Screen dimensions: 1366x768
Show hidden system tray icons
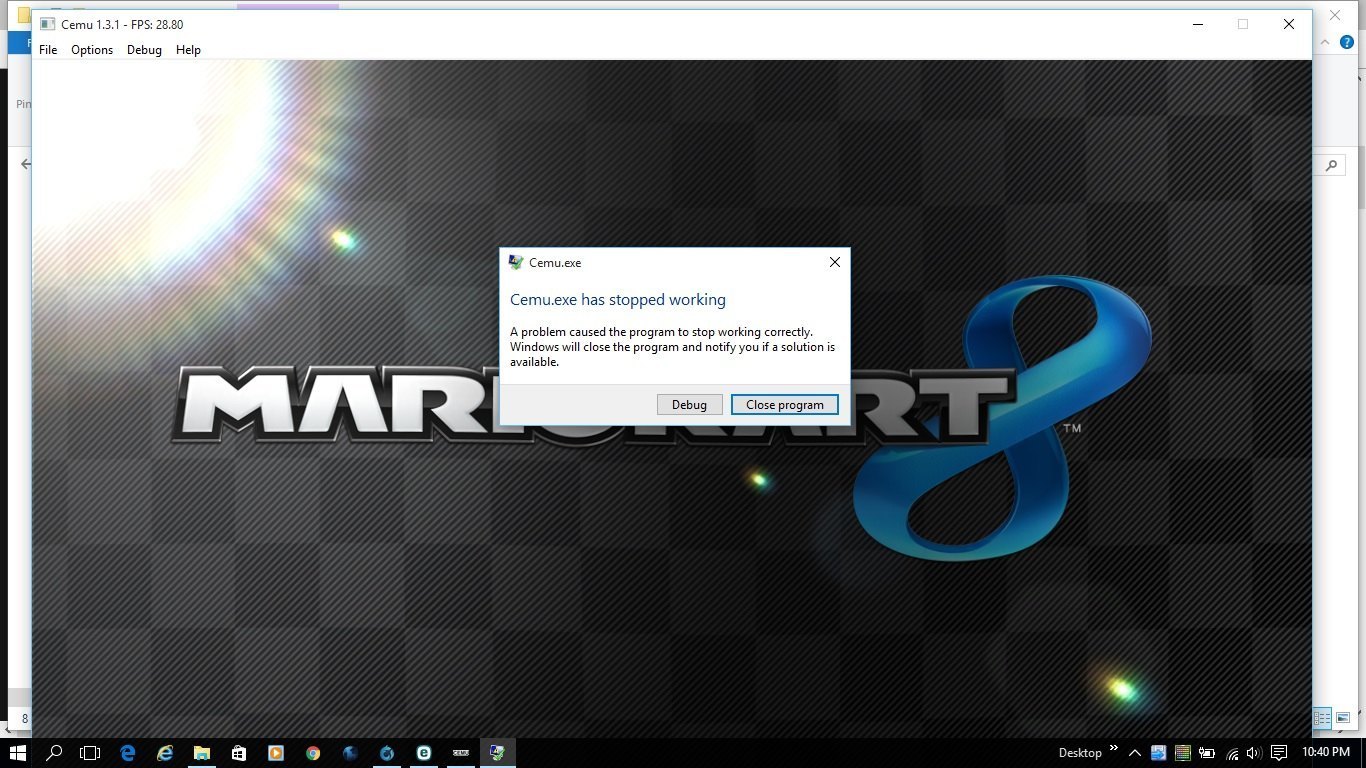[x=1135, y=753]
